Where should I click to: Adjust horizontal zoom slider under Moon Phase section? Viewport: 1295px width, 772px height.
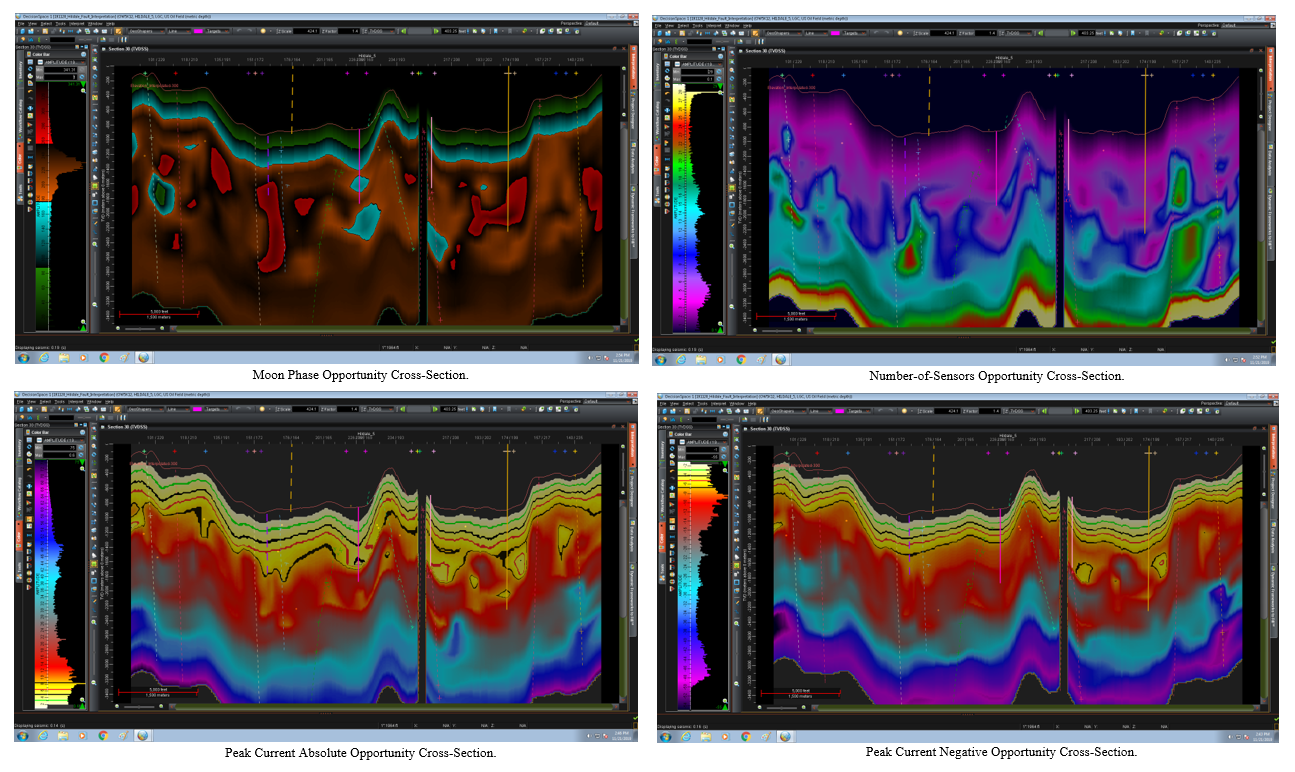[140, 329]
